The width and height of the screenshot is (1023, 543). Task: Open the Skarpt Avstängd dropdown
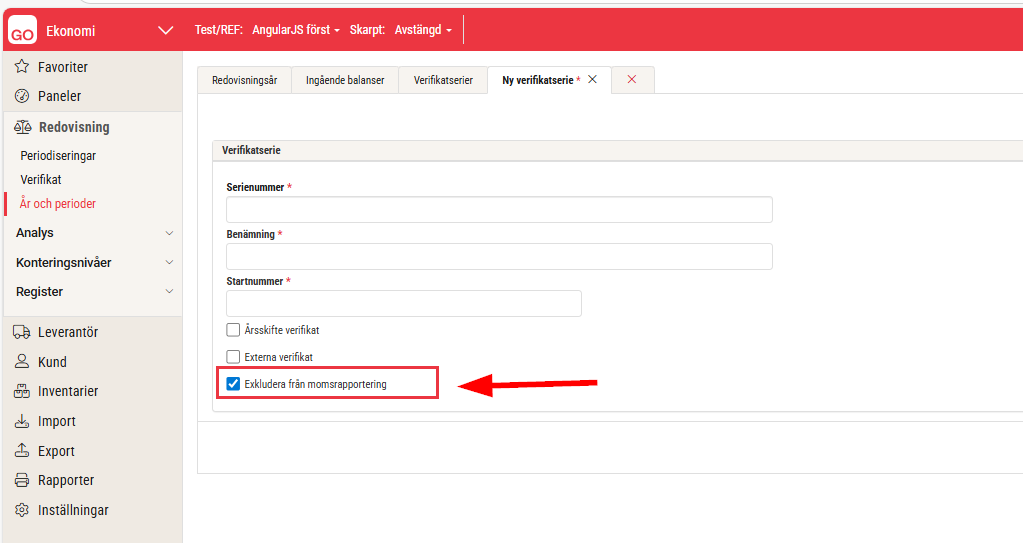(x=422, y=30)
